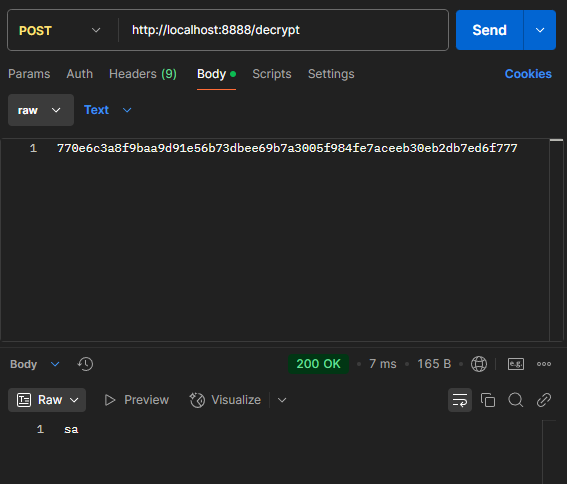567x484 pixels.
Task: Switch to the Visualize view
Action: pos(225,400)
